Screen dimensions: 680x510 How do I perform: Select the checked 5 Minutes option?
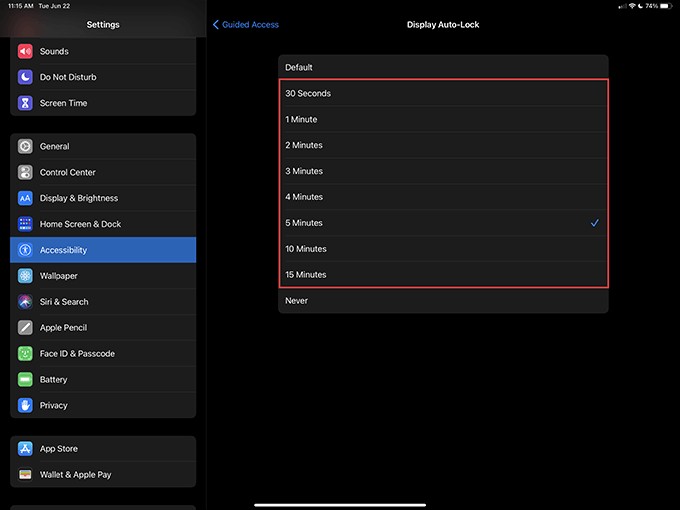tap(443, 223)
